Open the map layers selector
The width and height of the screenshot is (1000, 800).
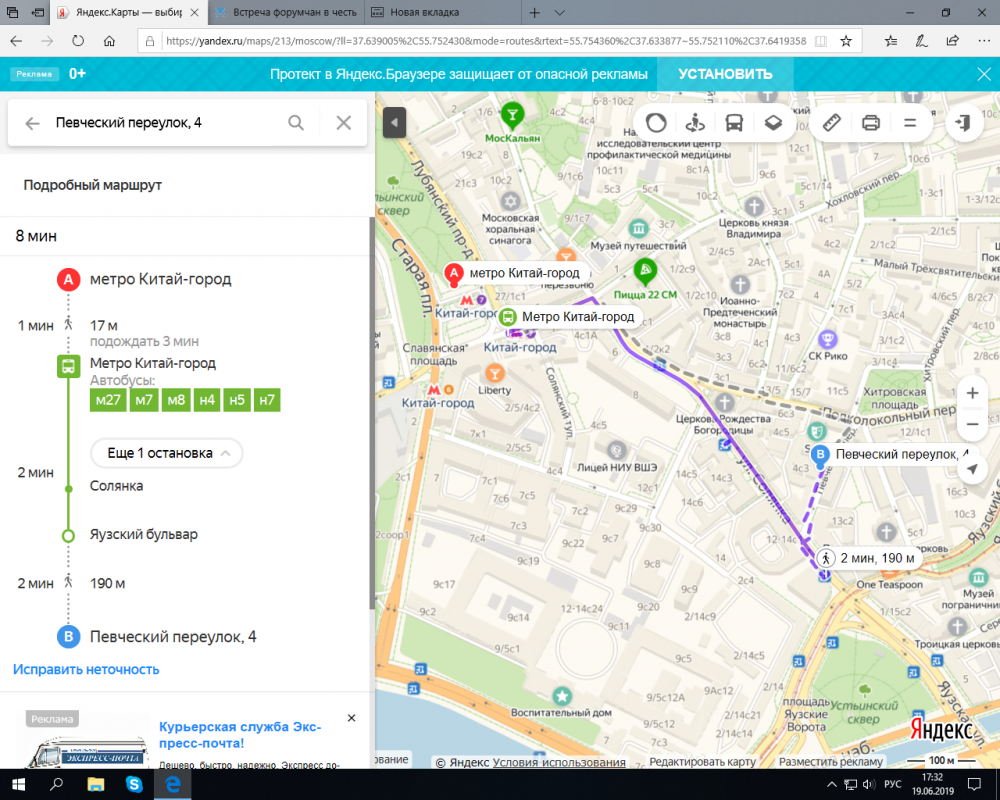773,123
